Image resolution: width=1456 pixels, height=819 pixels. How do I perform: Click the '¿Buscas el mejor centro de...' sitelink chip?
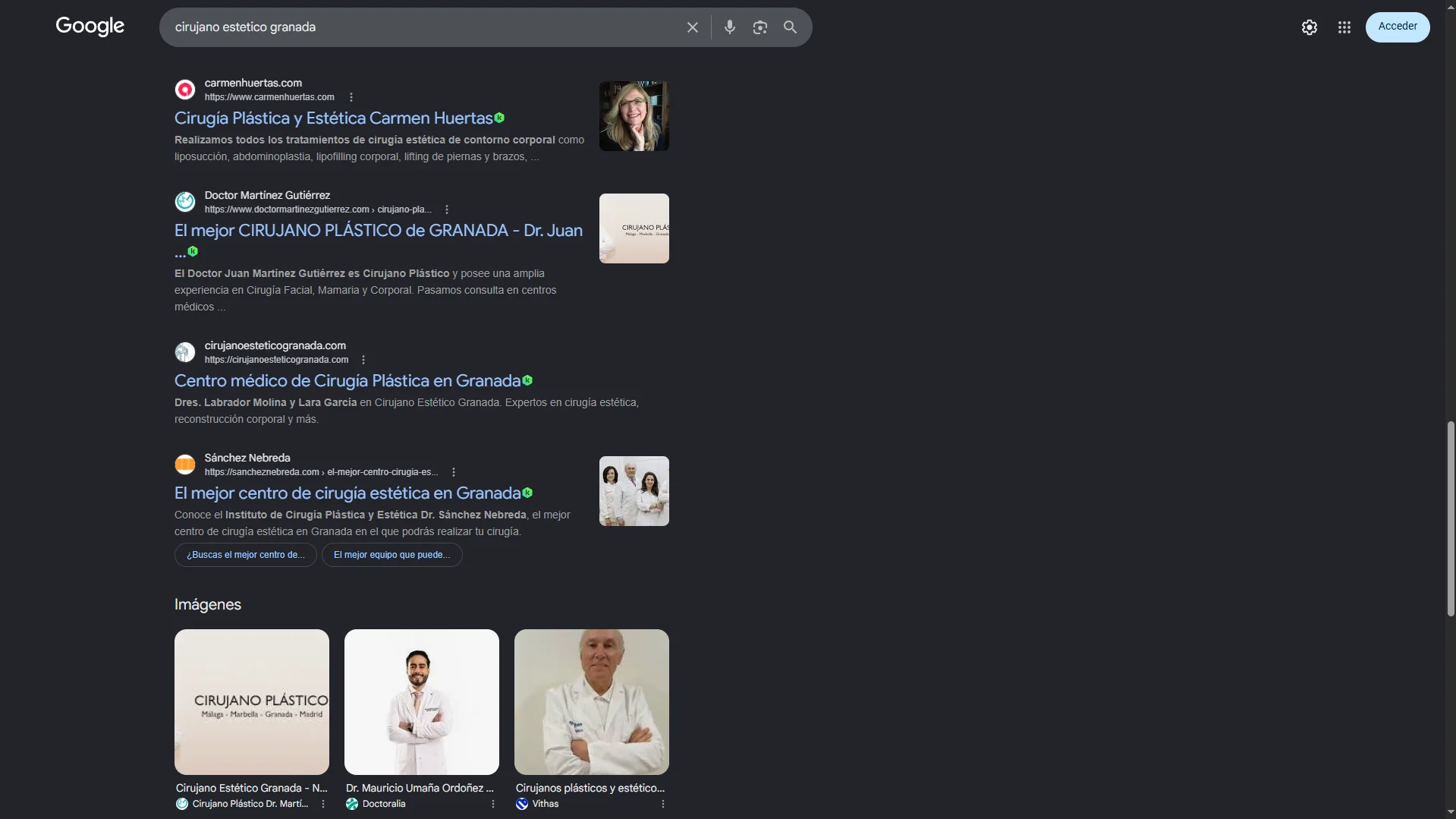coord(246,555)
